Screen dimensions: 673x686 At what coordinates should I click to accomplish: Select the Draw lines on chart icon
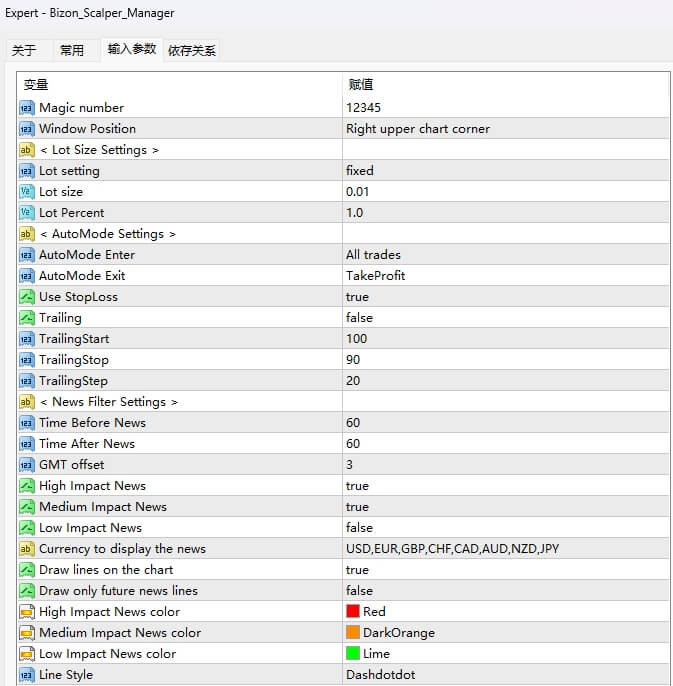coord(27,570)
